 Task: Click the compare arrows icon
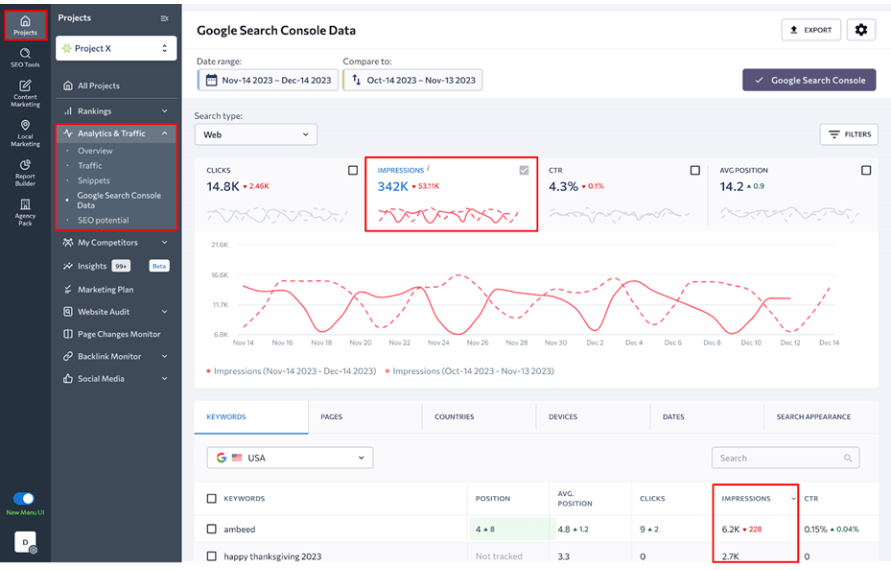pos(356,80)
